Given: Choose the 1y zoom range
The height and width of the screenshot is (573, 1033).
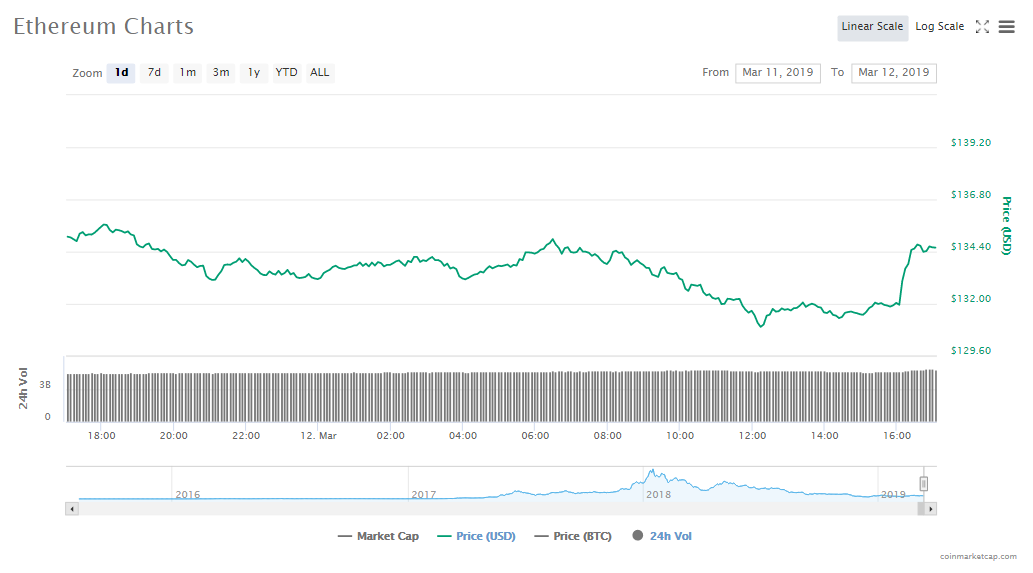Looking at the screenshot, I should [254, 73].
